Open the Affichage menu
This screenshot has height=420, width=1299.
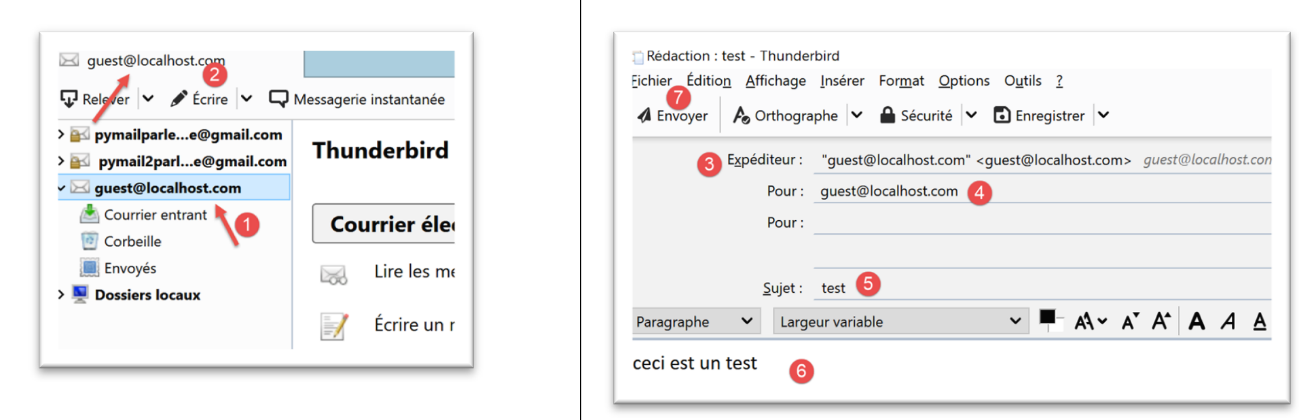(775, 81)
